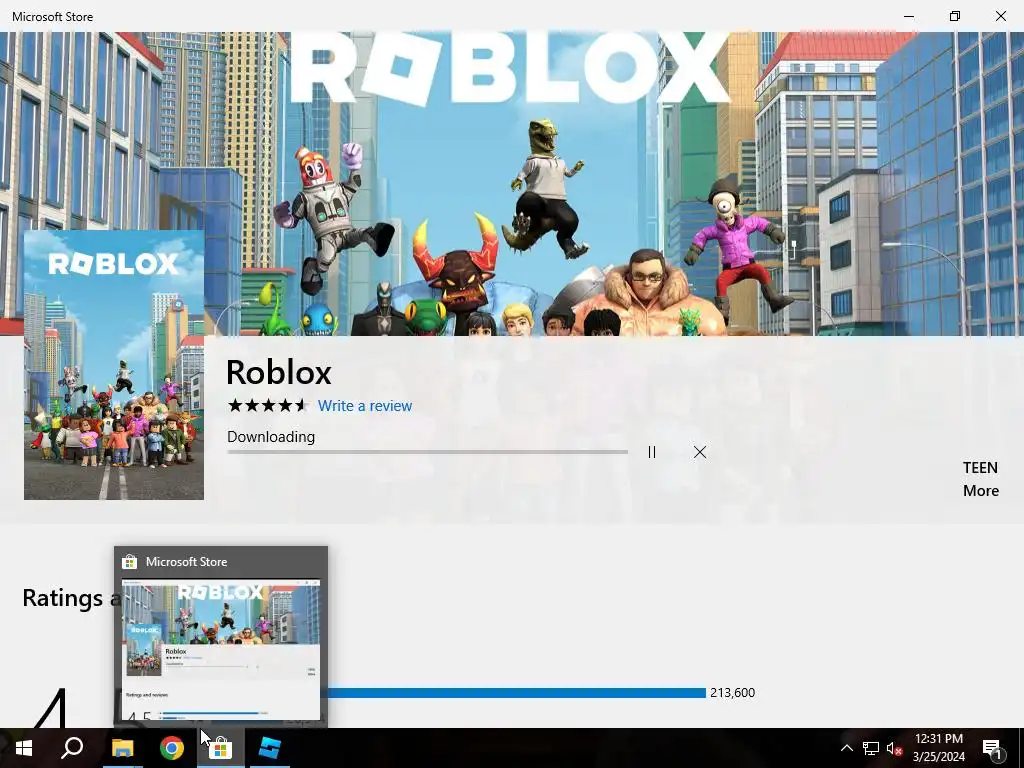Click the TEEN rating label
The height and width of the screenshot is (768, 1024).
click(980, 468)
